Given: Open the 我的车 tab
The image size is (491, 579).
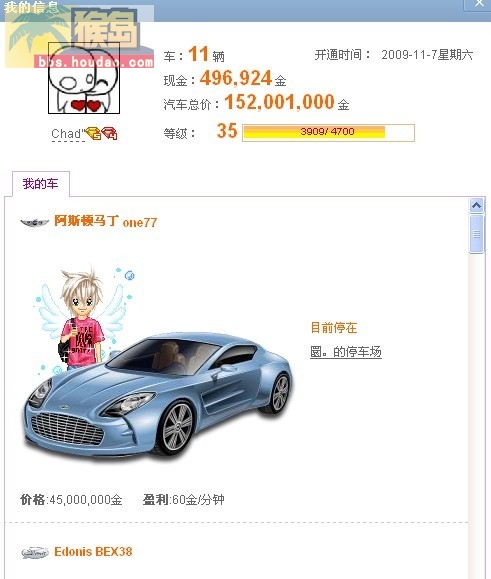Looking at the screenshot, I should [x=41, y=184].
